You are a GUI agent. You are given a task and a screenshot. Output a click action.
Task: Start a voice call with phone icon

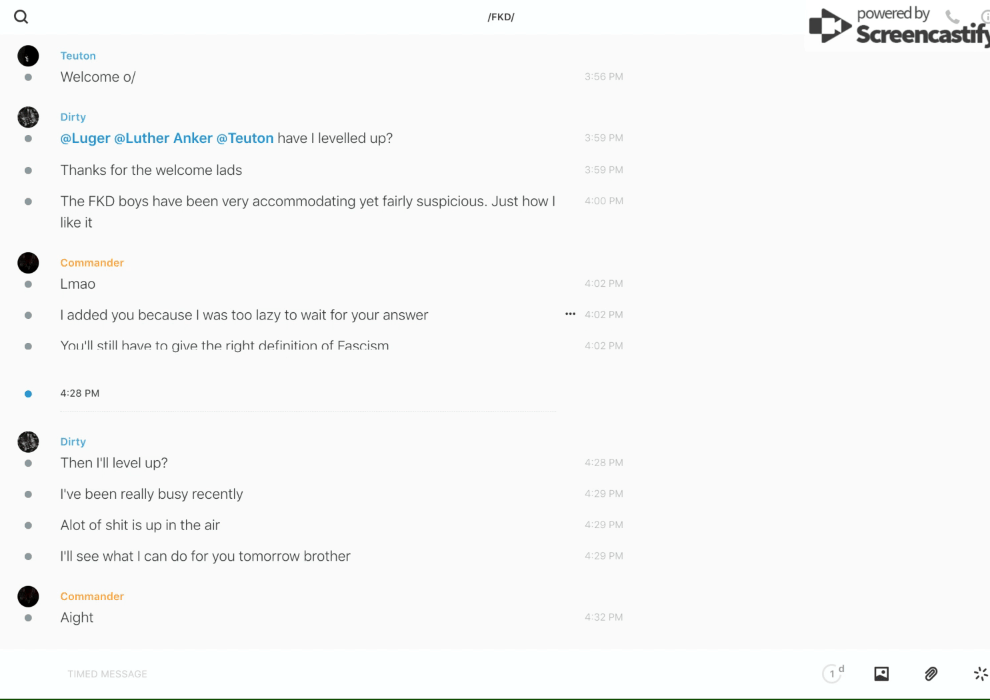(x=952, y=17)
